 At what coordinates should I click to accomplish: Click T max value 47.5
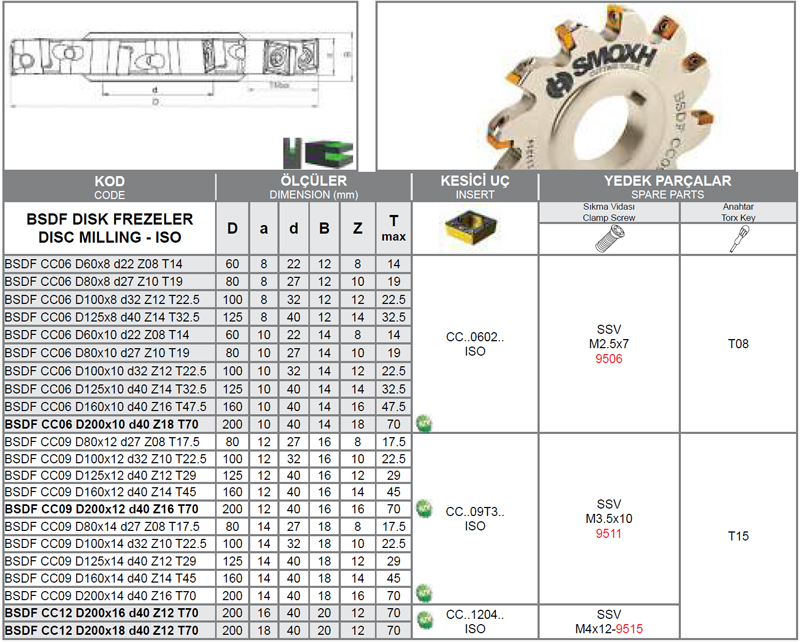pyautogui.click(x=393, y=407)
